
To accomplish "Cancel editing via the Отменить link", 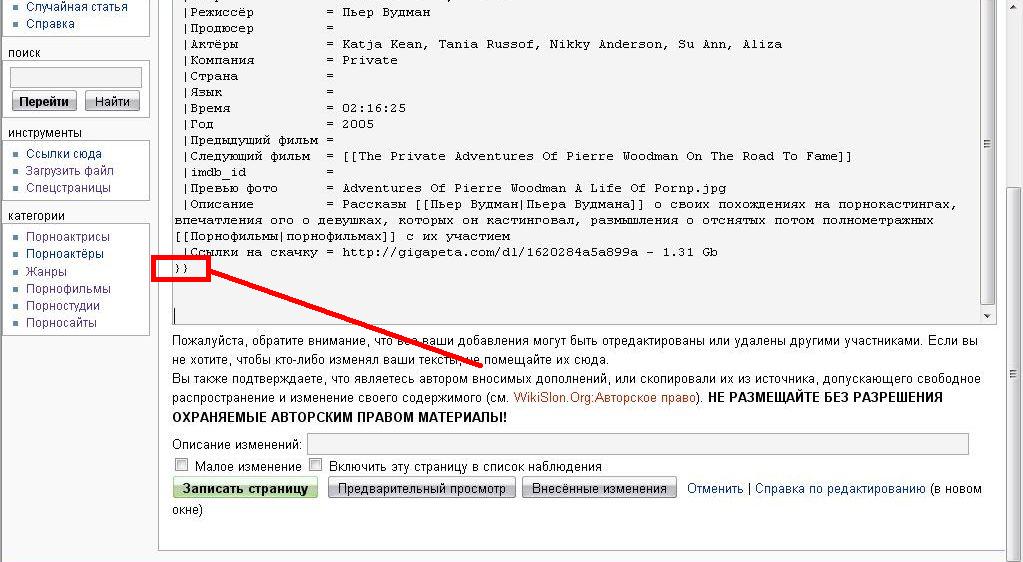I will point(715,488).
